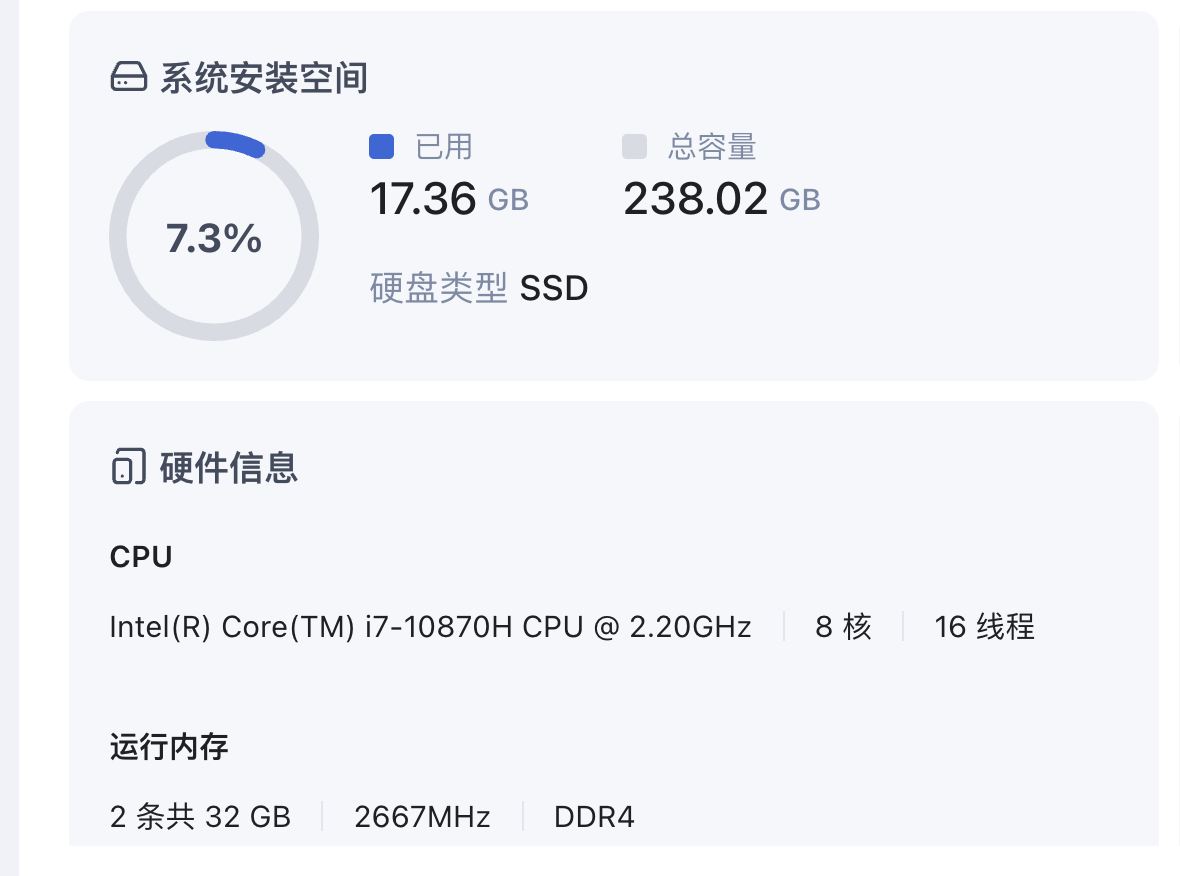Click the 238.02 GB total capacity value
1180x876 pixels.
[x=721, y=199]
